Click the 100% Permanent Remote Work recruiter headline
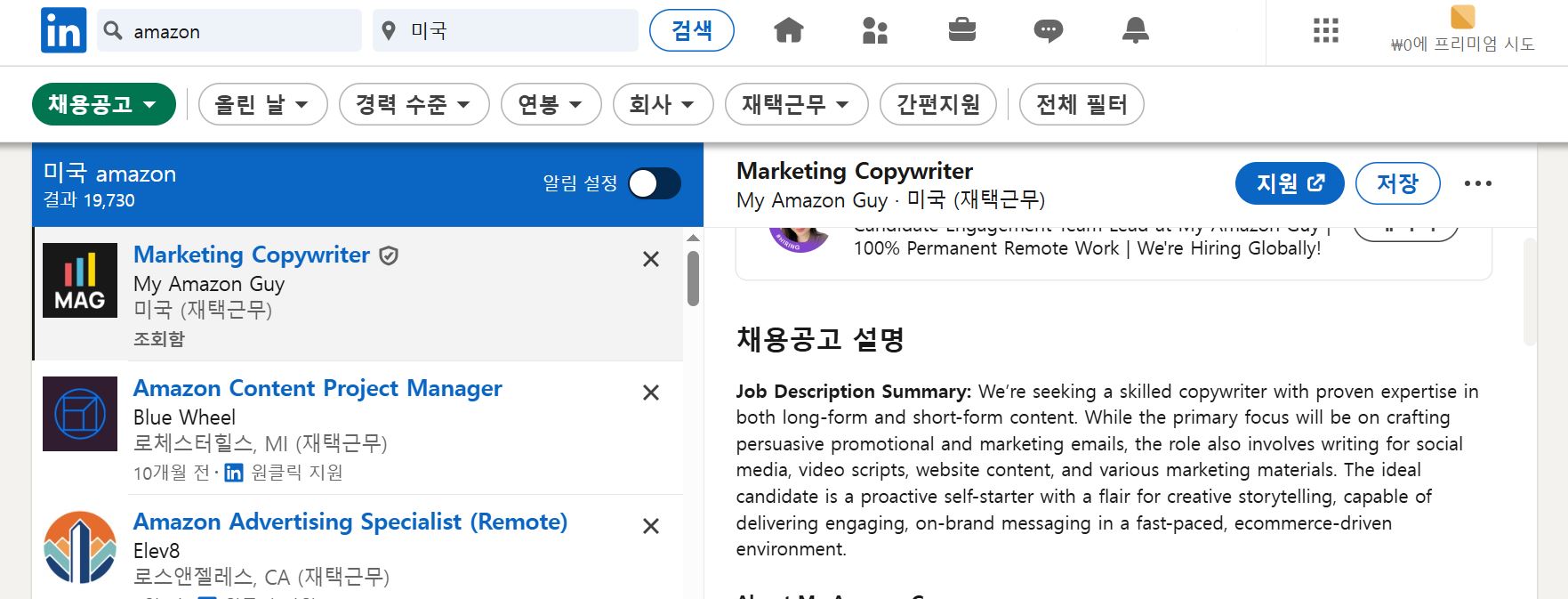This screenshot has height=599, width=1568. (x=1087, y=248)
